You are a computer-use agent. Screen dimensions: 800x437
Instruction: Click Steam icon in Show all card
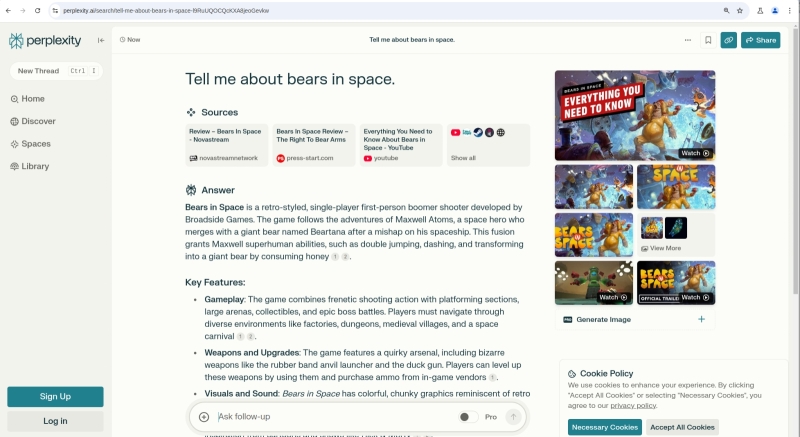[478, 133]
